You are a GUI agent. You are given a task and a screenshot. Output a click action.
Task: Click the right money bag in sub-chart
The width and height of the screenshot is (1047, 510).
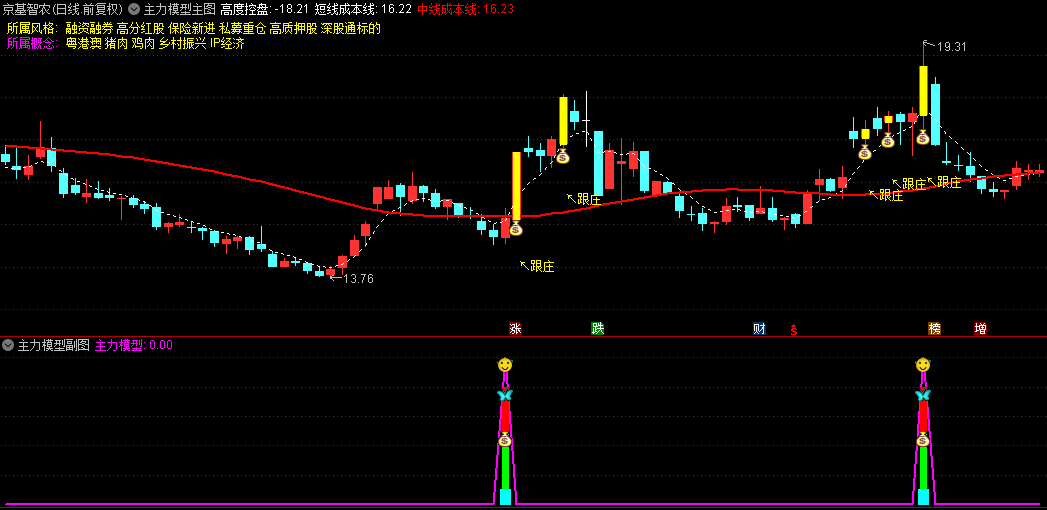point(923,439)
